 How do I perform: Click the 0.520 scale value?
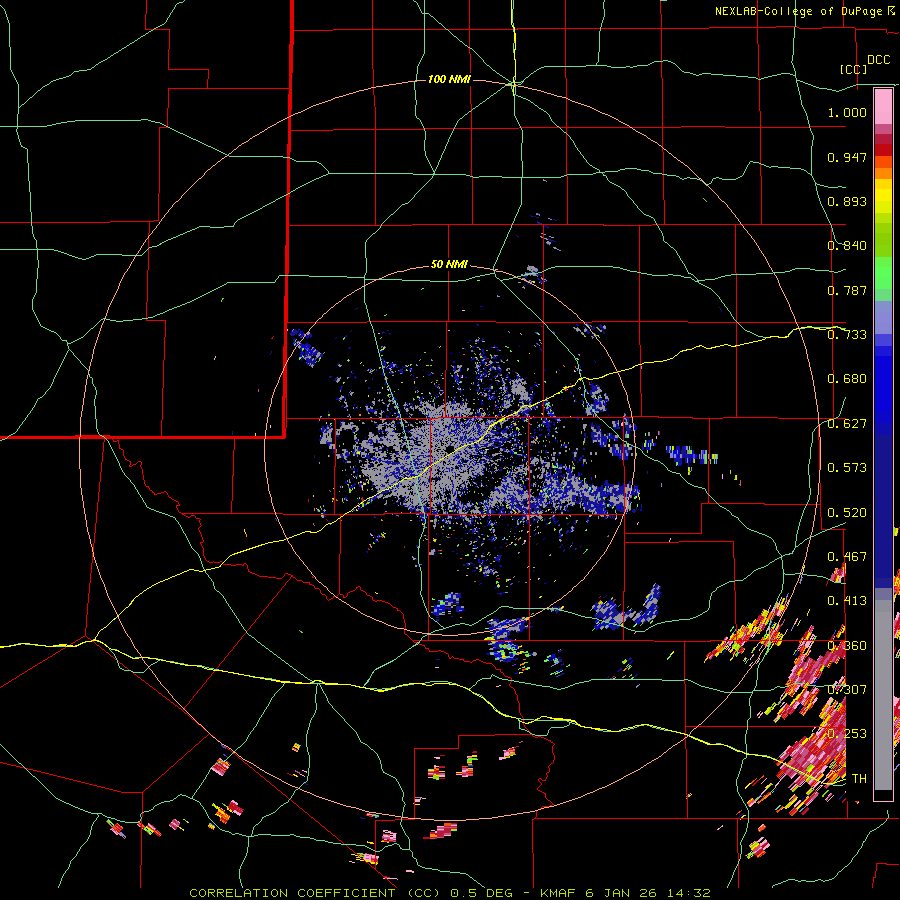(847, 513)
